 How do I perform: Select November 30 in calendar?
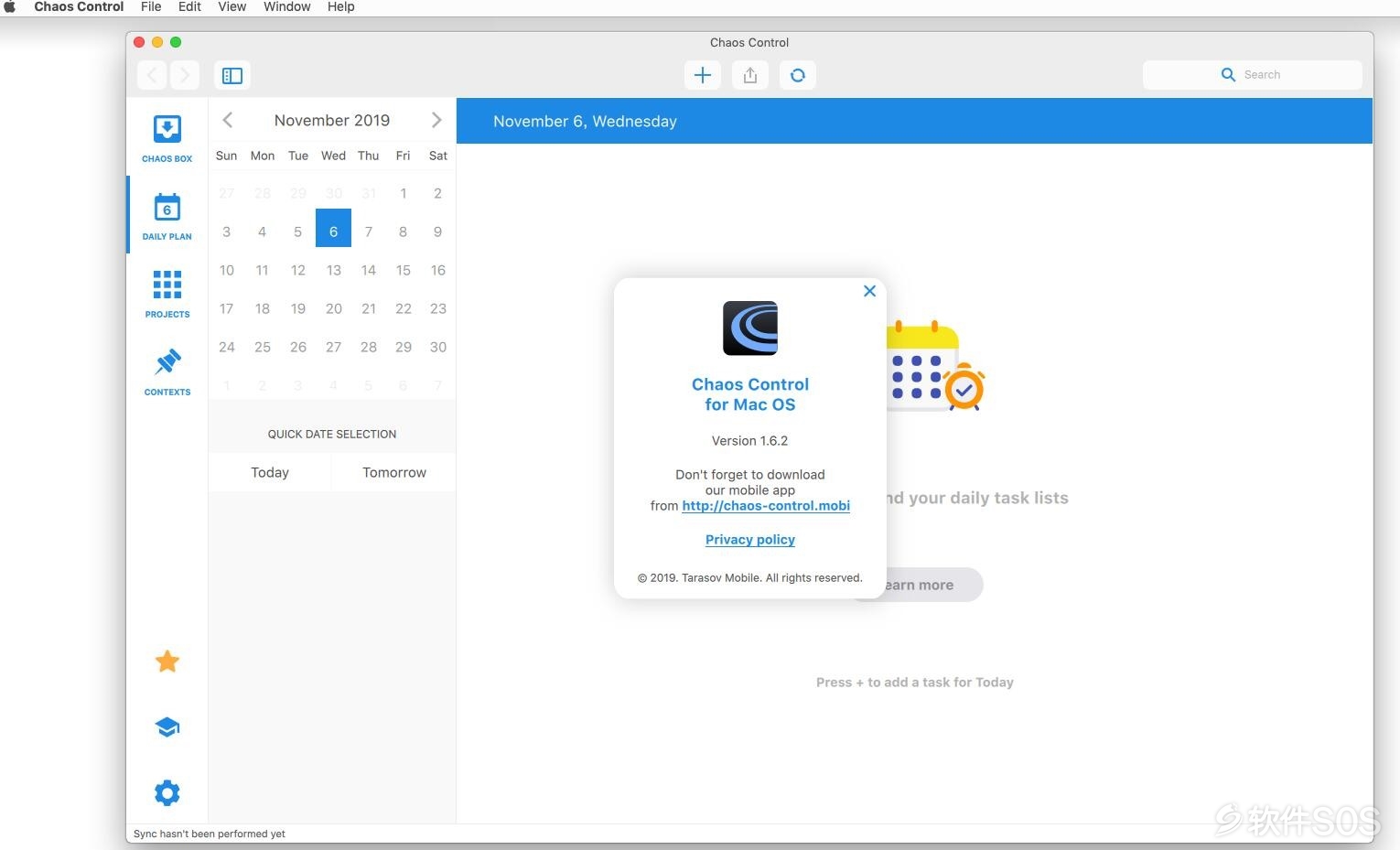pyautogui.click(x=438, y=347)
